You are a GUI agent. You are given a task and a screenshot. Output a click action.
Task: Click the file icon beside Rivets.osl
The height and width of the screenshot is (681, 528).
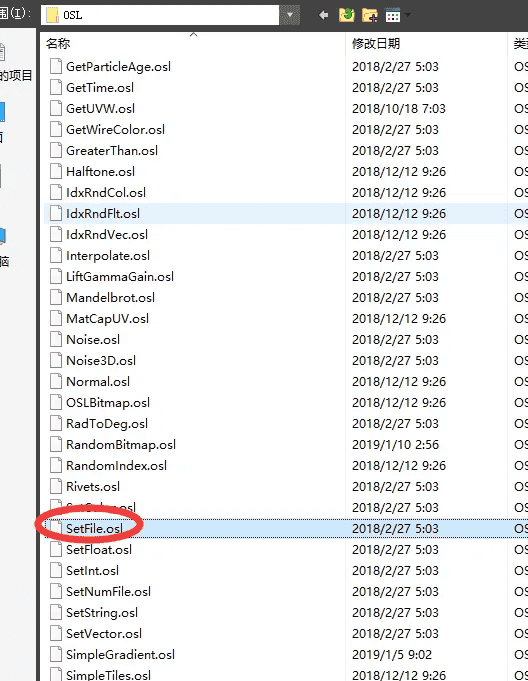click(56, 486)
